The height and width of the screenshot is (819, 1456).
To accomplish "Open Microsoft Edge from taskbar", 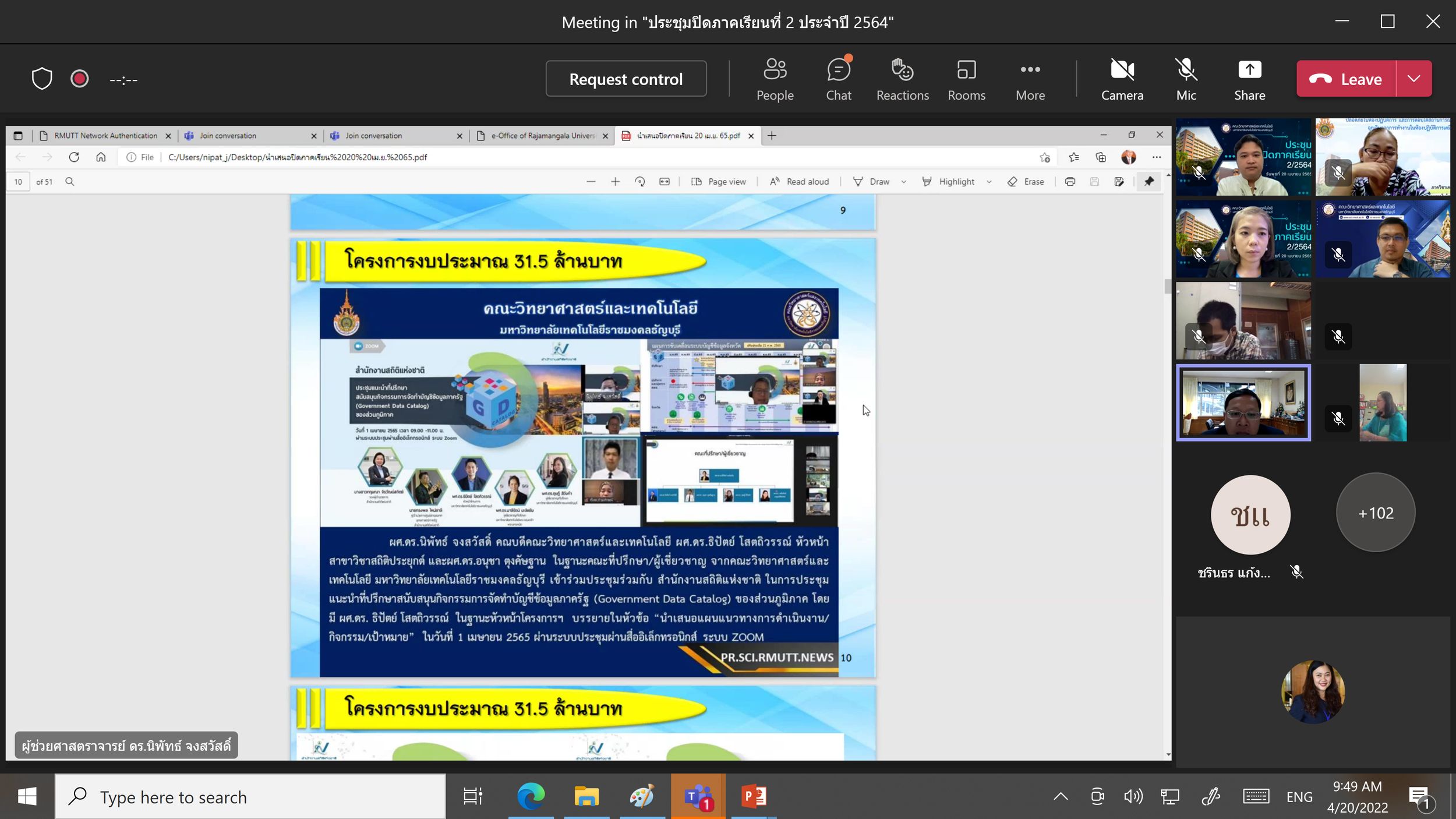I will 531,796.
